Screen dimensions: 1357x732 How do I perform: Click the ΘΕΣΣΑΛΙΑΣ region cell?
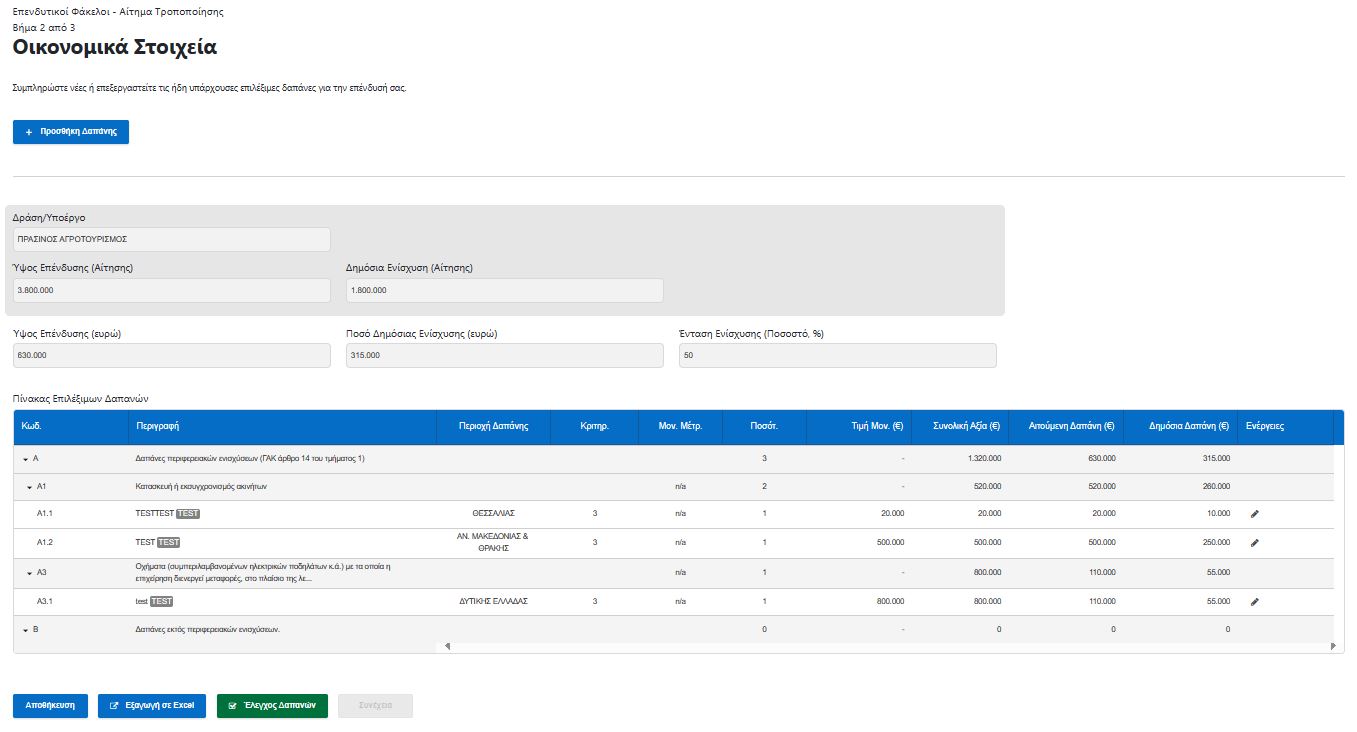[x=493, y=513]
